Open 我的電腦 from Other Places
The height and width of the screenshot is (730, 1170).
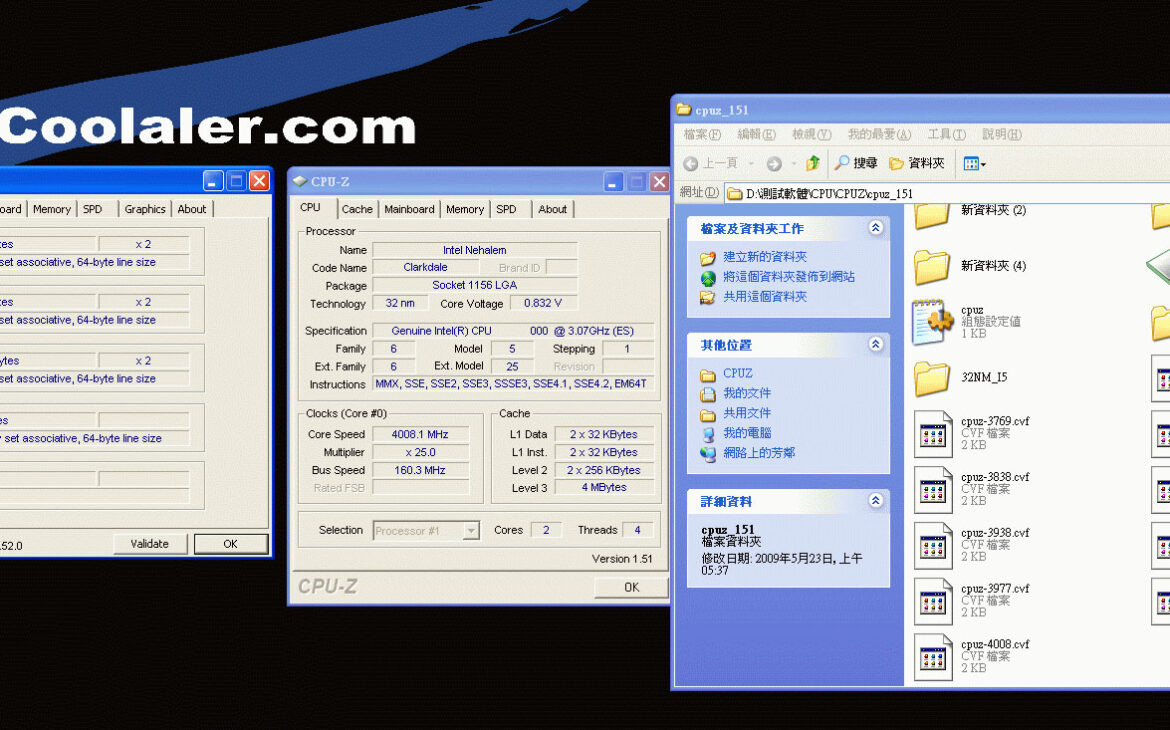pos(746,433)
